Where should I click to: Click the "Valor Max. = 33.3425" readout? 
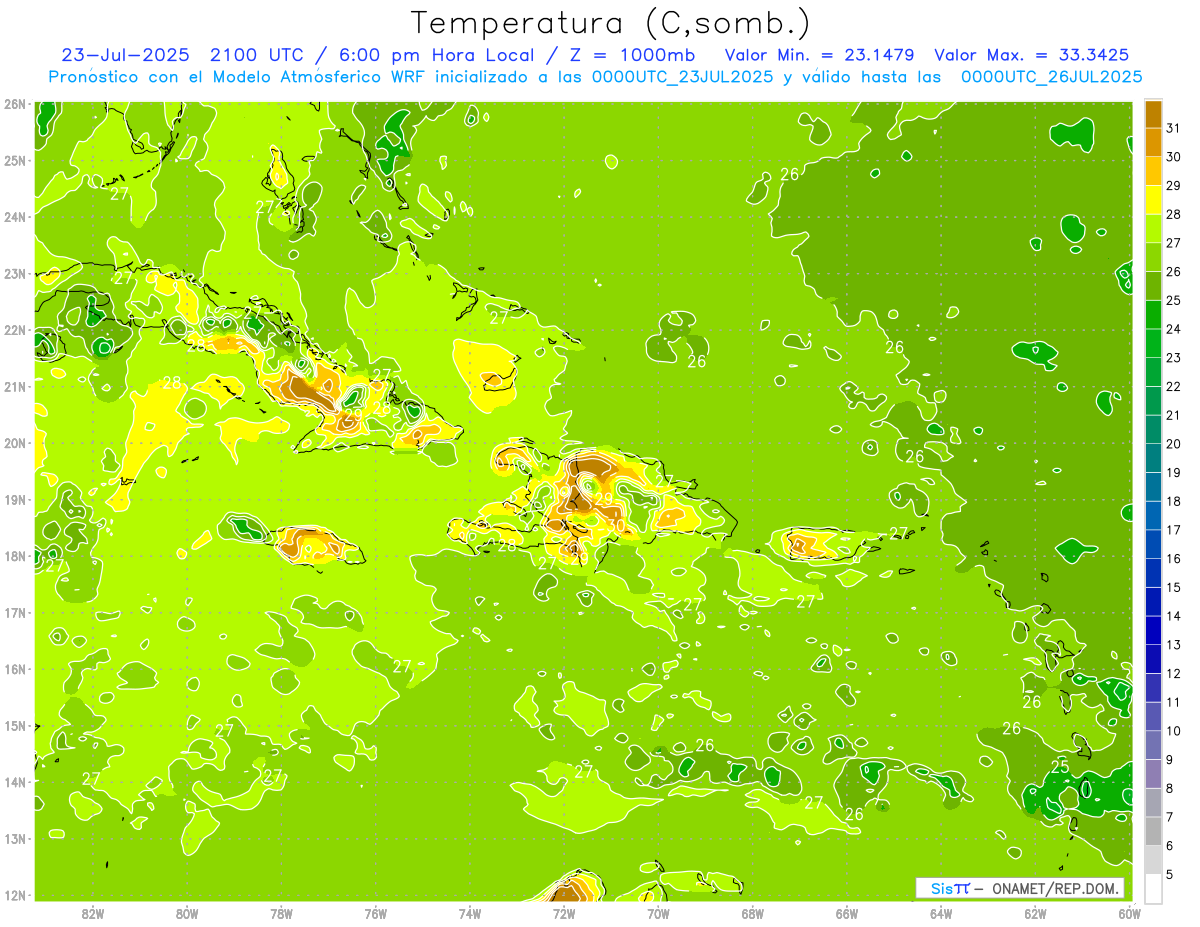1032,54
